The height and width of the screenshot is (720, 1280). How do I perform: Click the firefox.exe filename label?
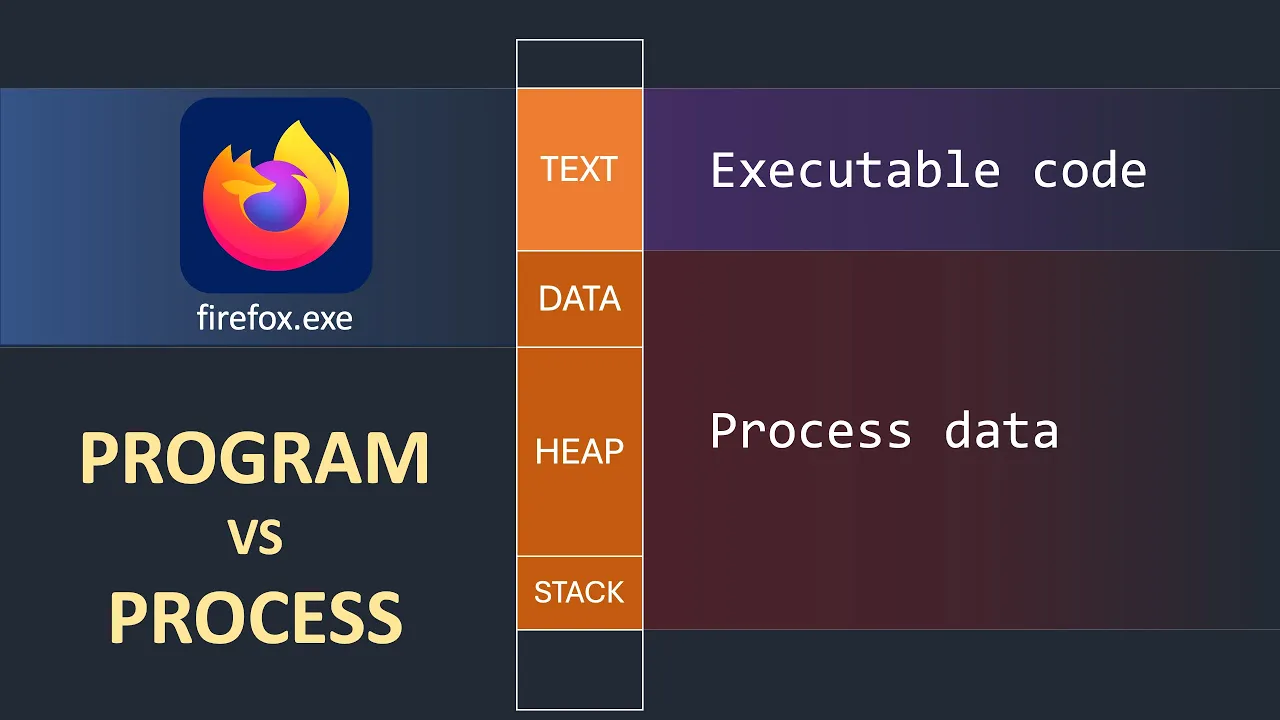(275, 319)
